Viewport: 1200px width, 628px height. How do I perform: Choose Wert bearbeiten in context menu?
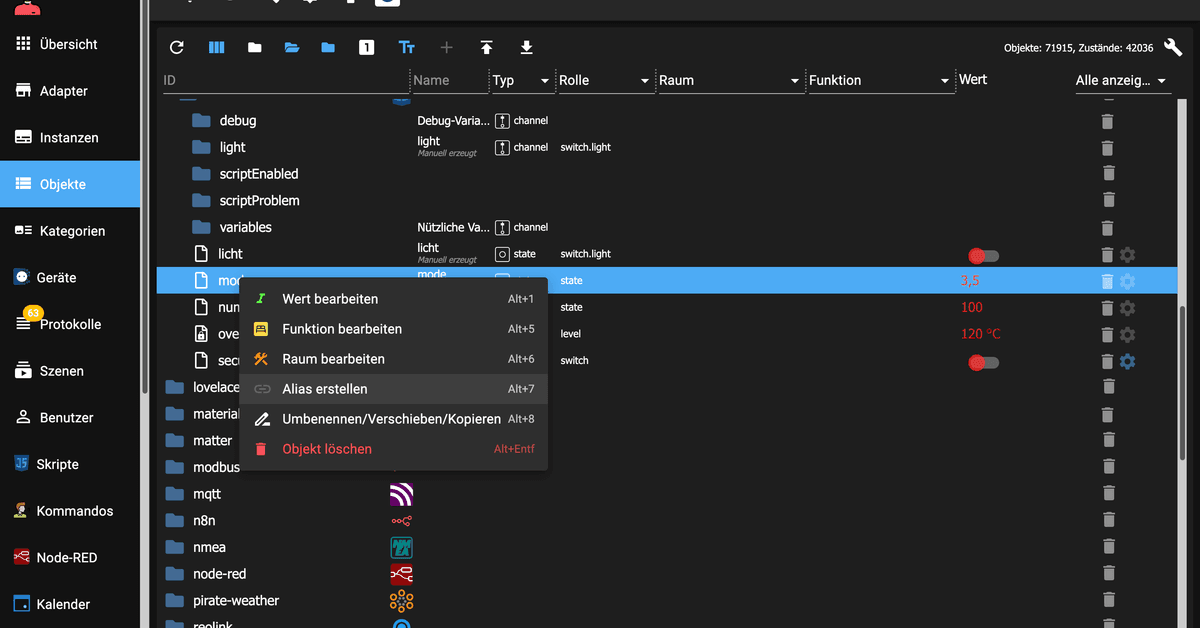330,299
